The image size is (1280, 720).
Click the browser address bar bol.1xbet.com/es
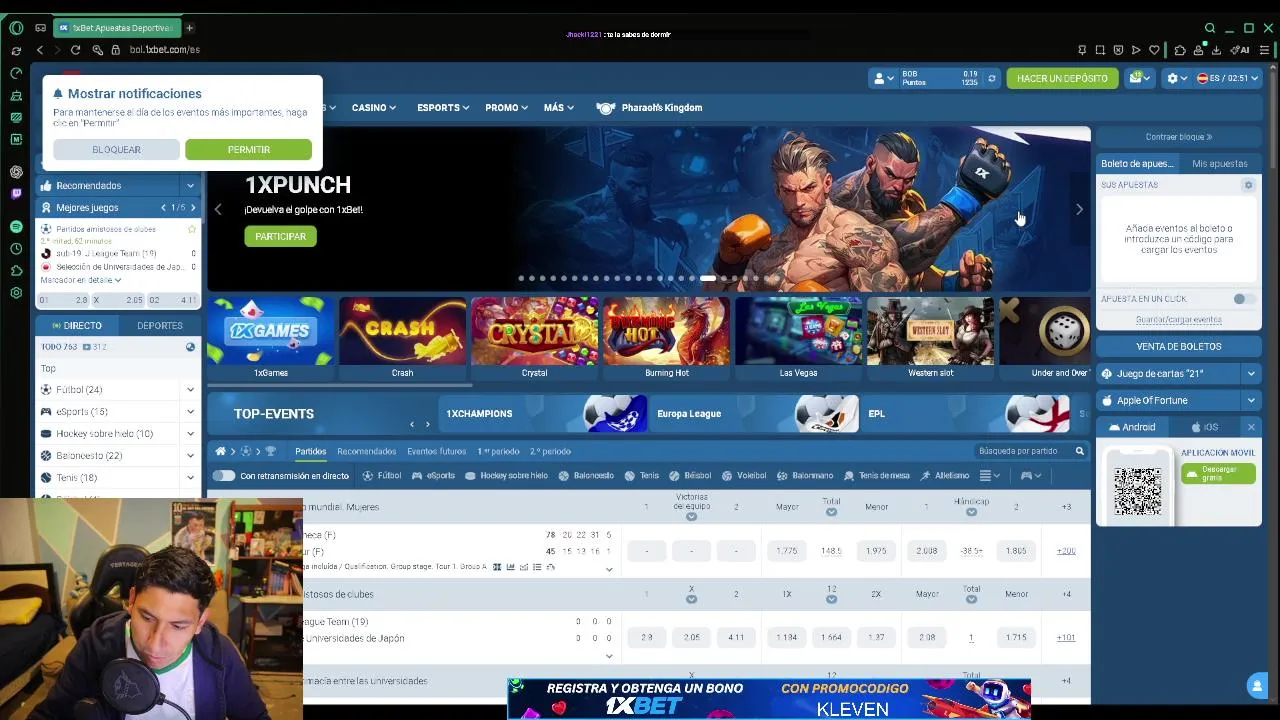pos(164,50)
